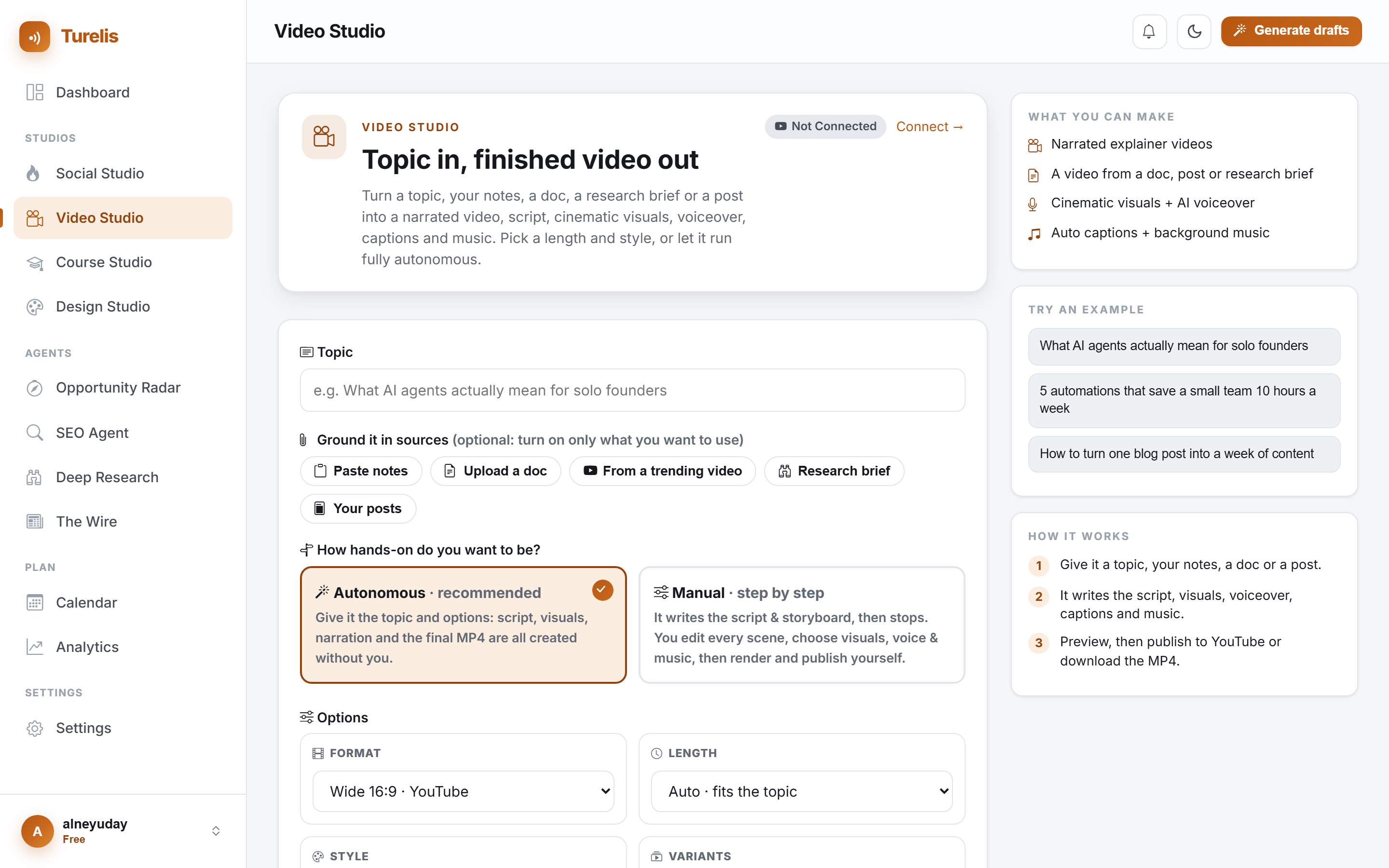Image resolution: width=1389 pixels, height=868 pixels.
Task: Click the alneyuday avatar
Action: click(x=37, y=831)
